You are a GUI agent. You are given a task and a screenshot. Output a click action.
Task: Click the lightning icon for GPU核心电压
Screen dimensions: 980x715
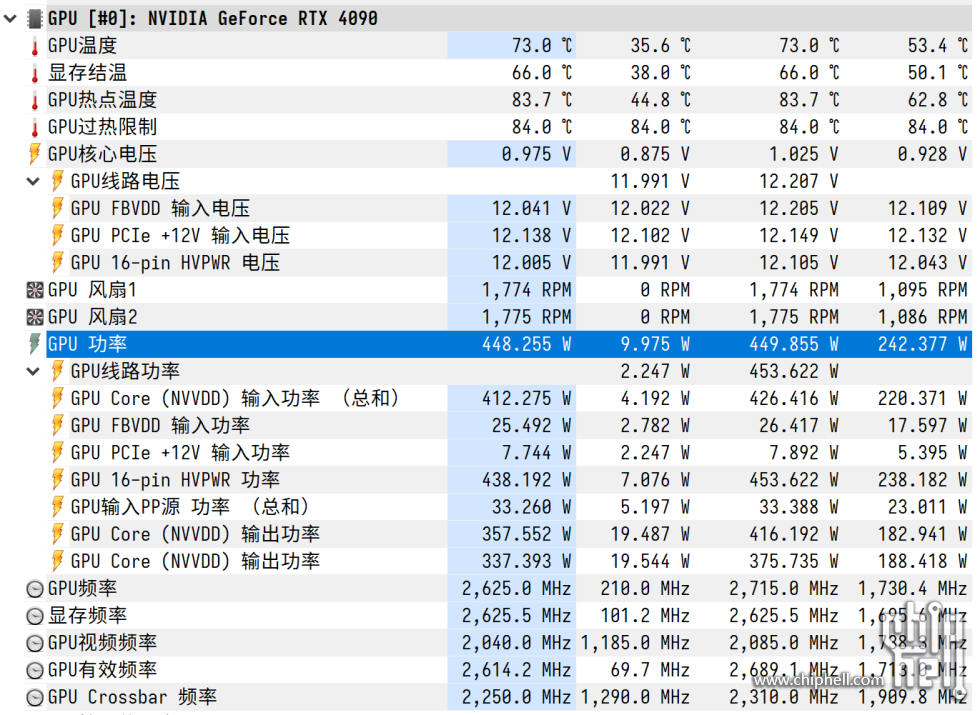click(x=35, y=154)
